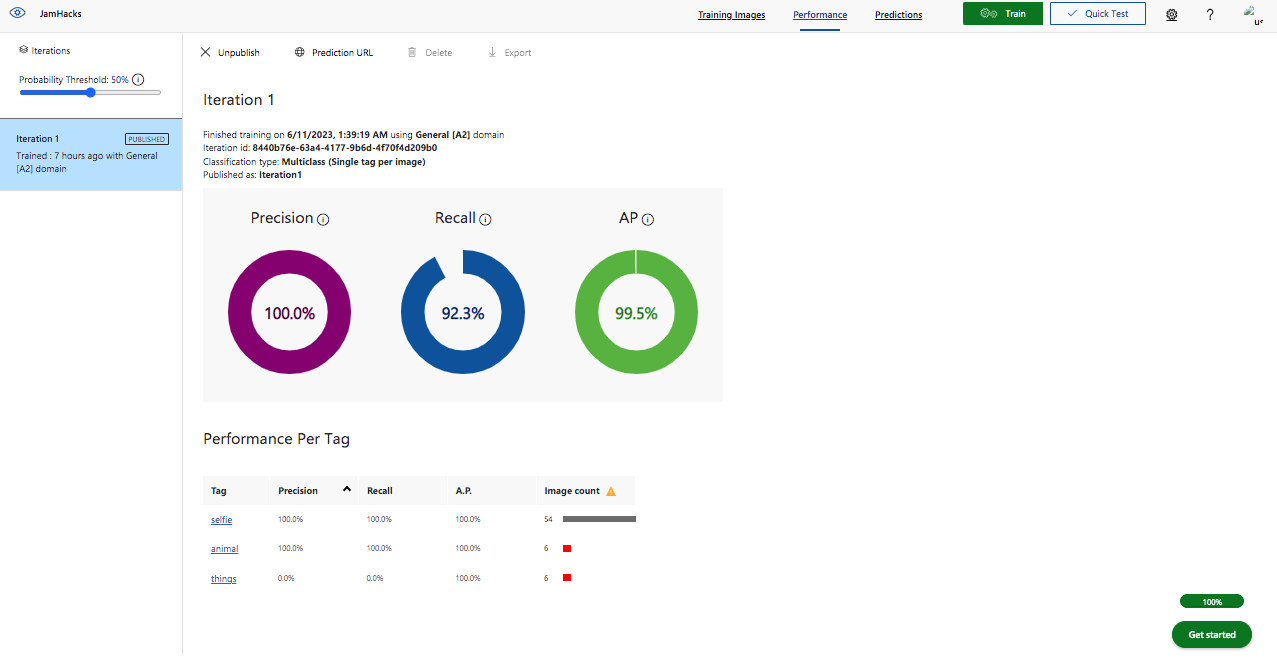Click the Precision info icon
1277x658 pixels.
pyautogui.click(x=323, y=219)
